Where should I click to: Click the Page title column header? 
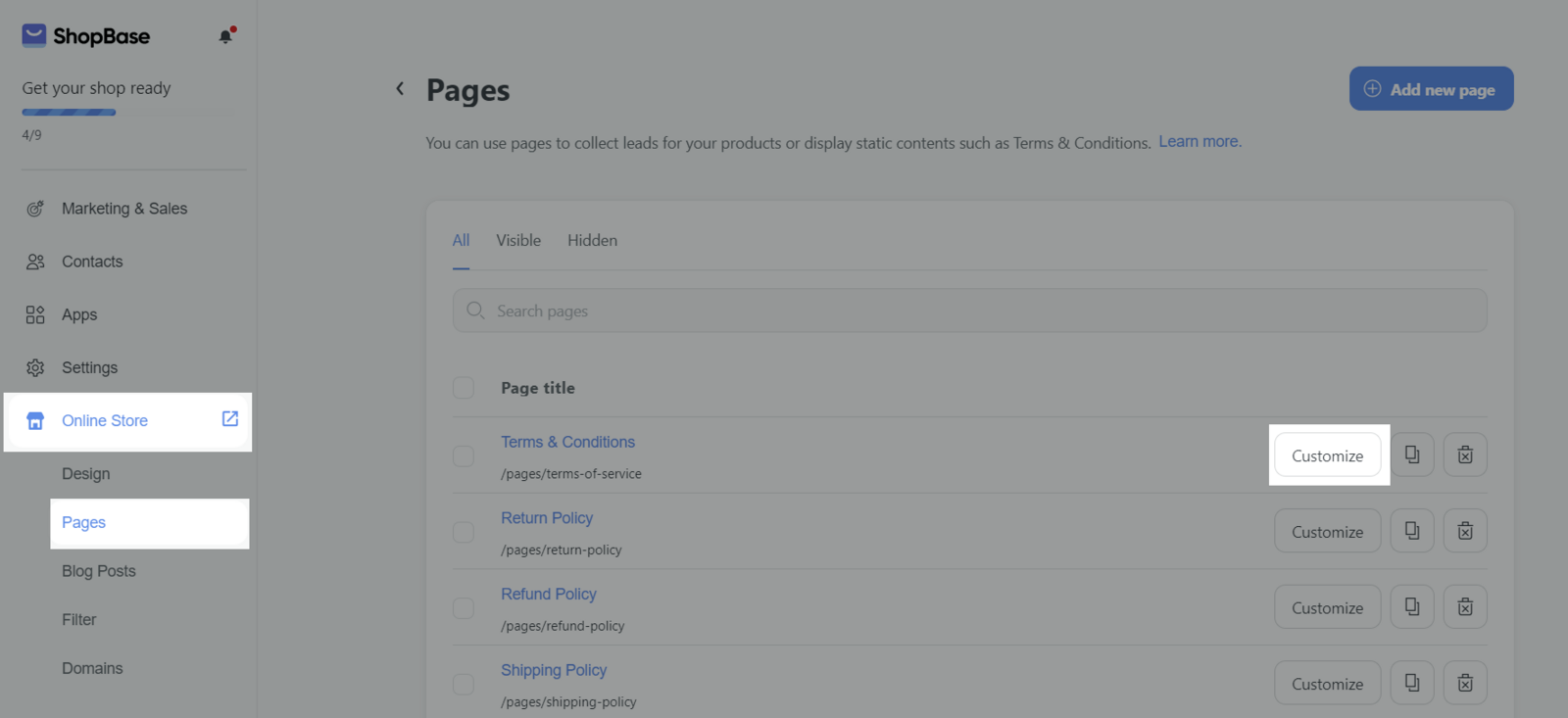coord(538,388)
